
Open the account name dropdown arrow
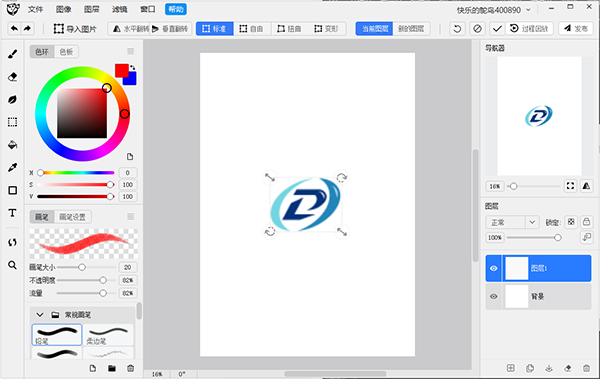528,10
